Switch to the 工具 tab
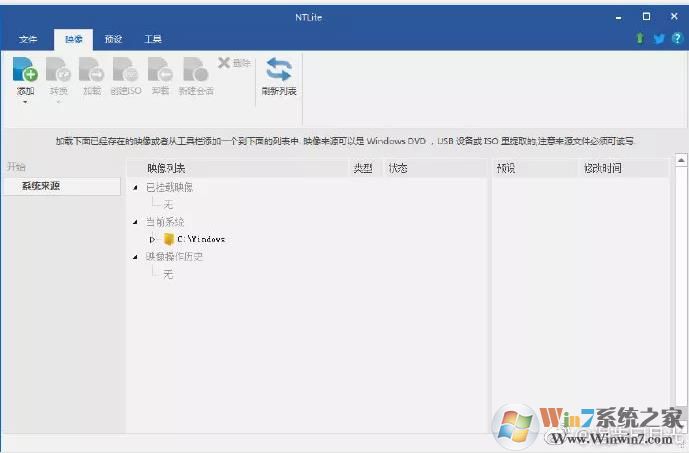Viewport: 689px width, 453px height. coord(153,39)
